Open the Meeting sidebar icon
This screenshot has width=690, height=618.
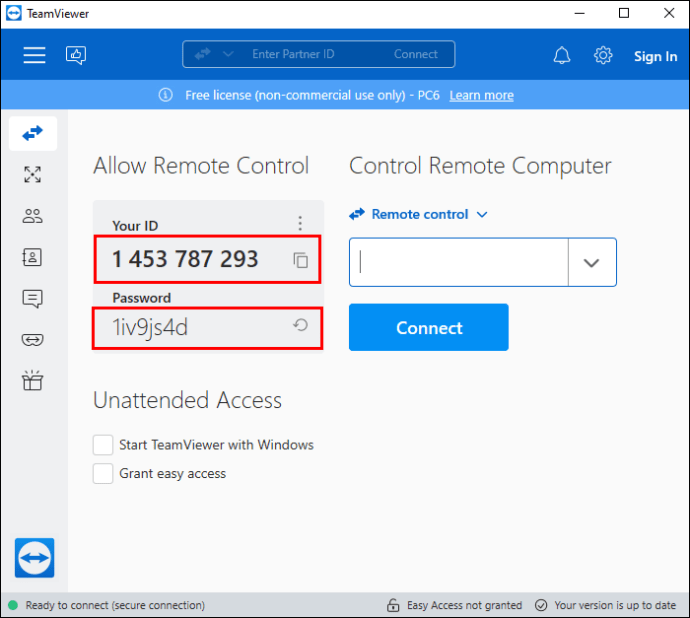coord(33,216)
